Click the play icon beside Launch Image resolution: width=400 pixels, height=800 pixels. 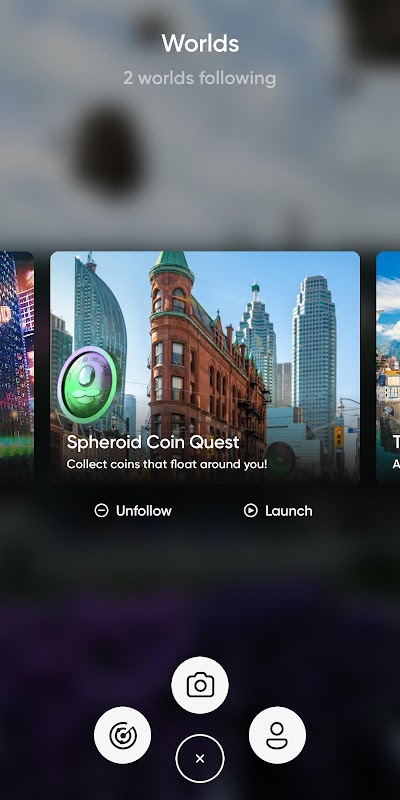point(251,511)
